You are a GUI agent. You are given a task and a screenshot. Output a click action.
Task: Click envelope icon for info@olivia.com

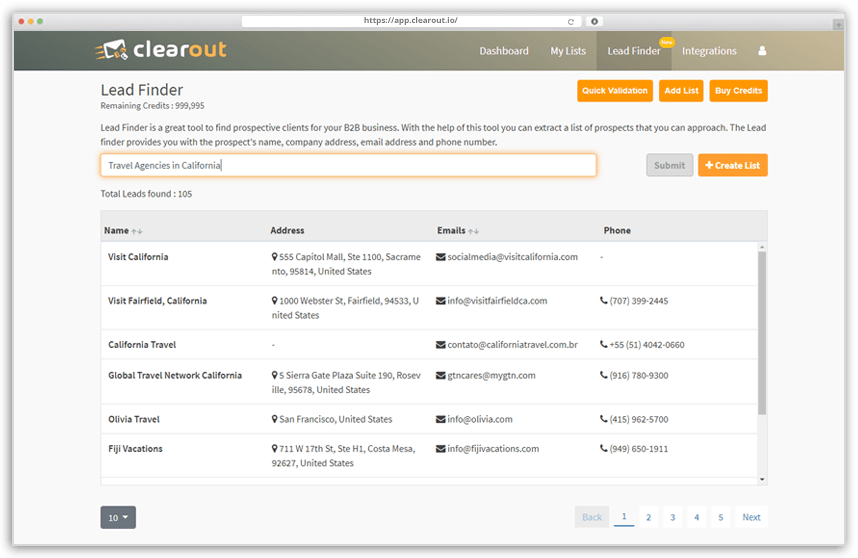[x=440, y=419]
